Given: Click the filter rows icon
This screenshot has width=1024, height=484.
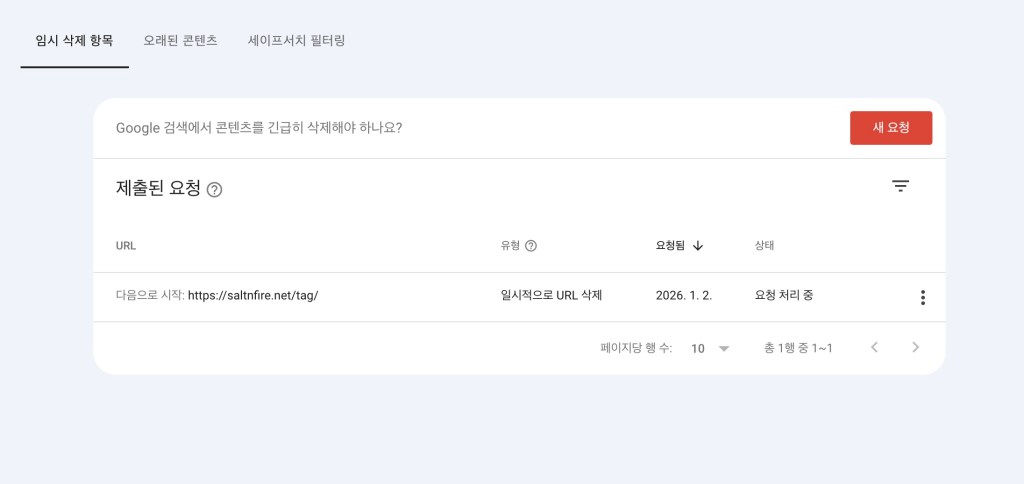Looking at the screenshot, I should [900, 186].
